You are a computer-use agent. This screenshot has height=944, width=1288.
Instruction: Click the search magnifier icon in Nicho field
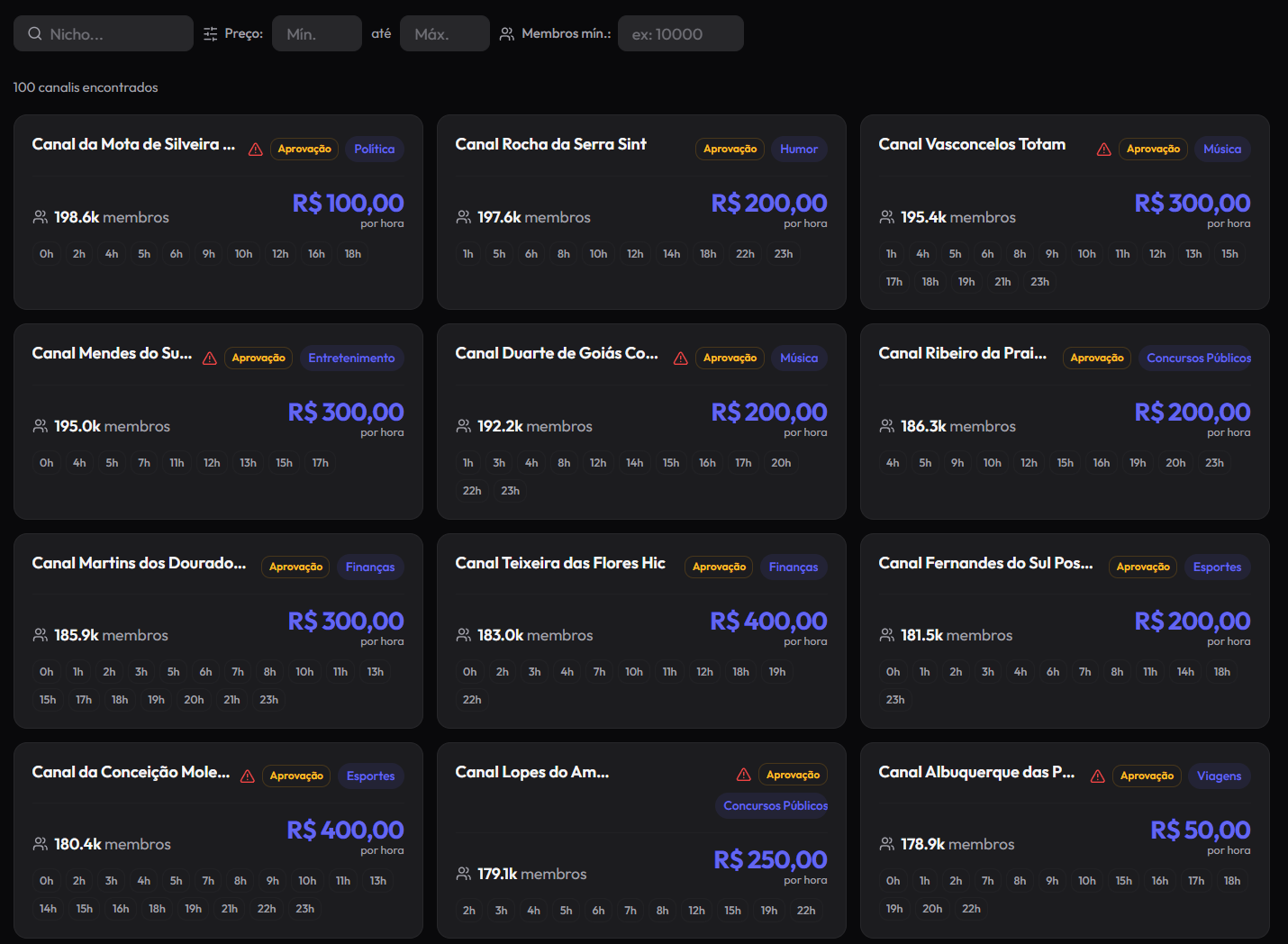[x=35, y=33]
